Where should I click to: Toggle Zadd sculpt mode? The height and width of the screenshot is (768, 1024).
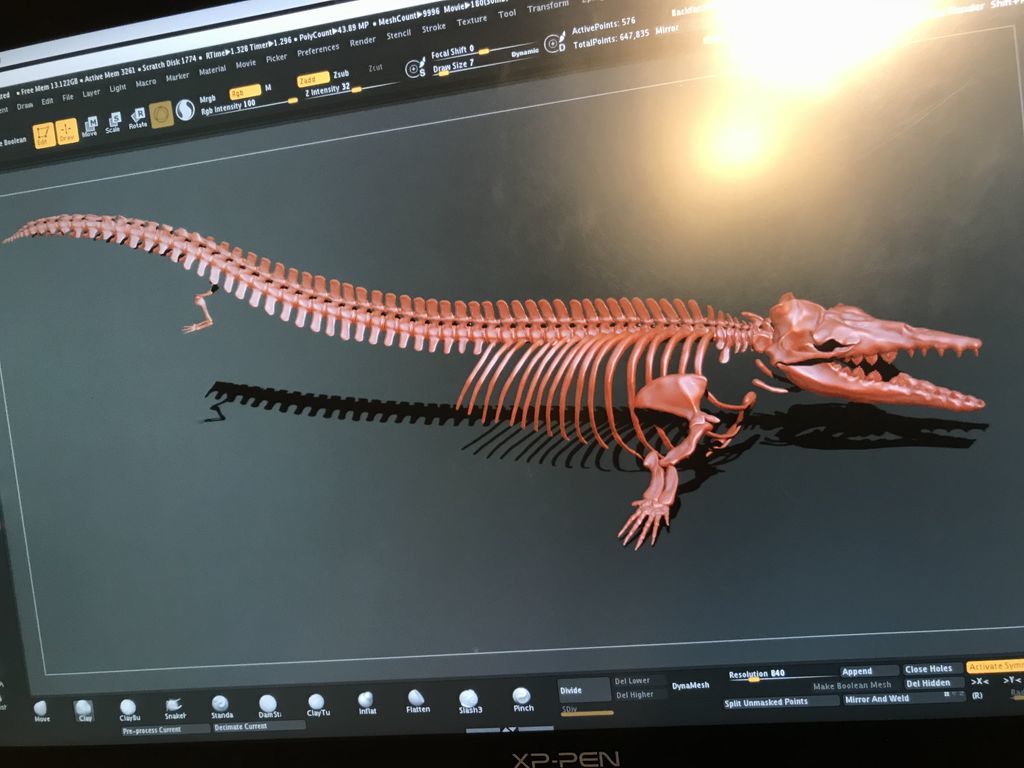coord(313,80)
